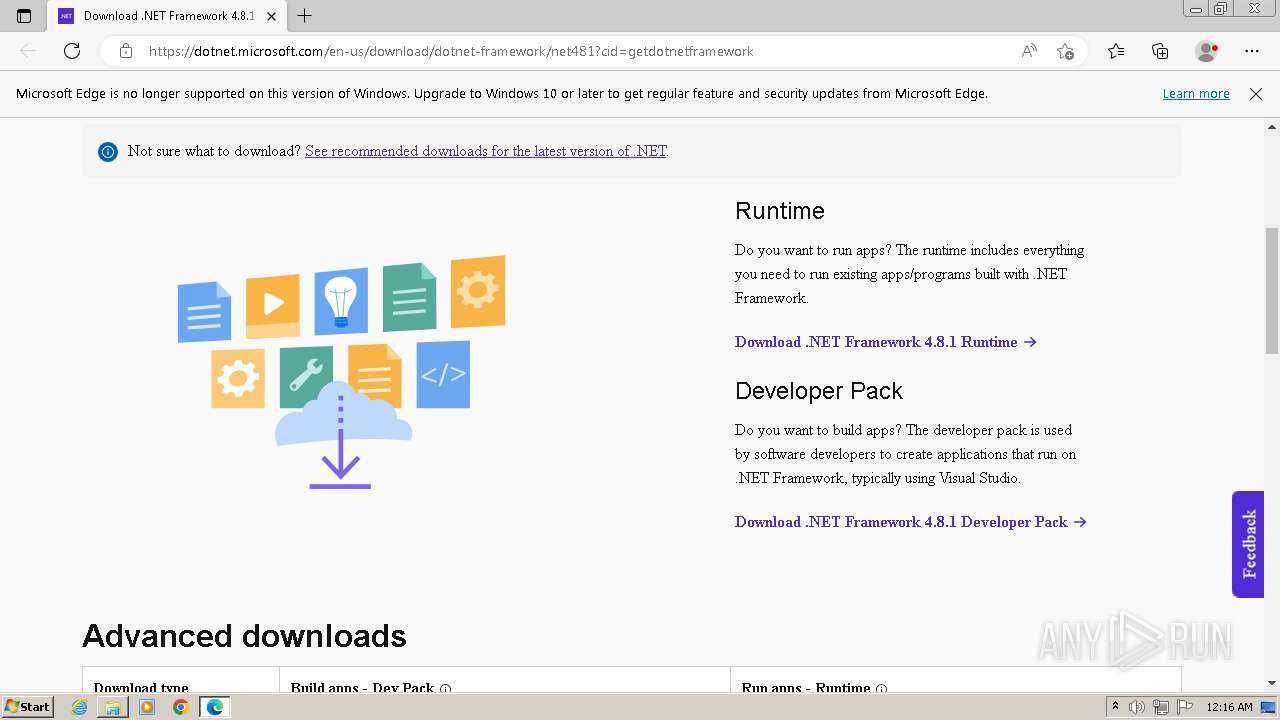Click the page vertical scrollbar thumb

(1272, 290)
